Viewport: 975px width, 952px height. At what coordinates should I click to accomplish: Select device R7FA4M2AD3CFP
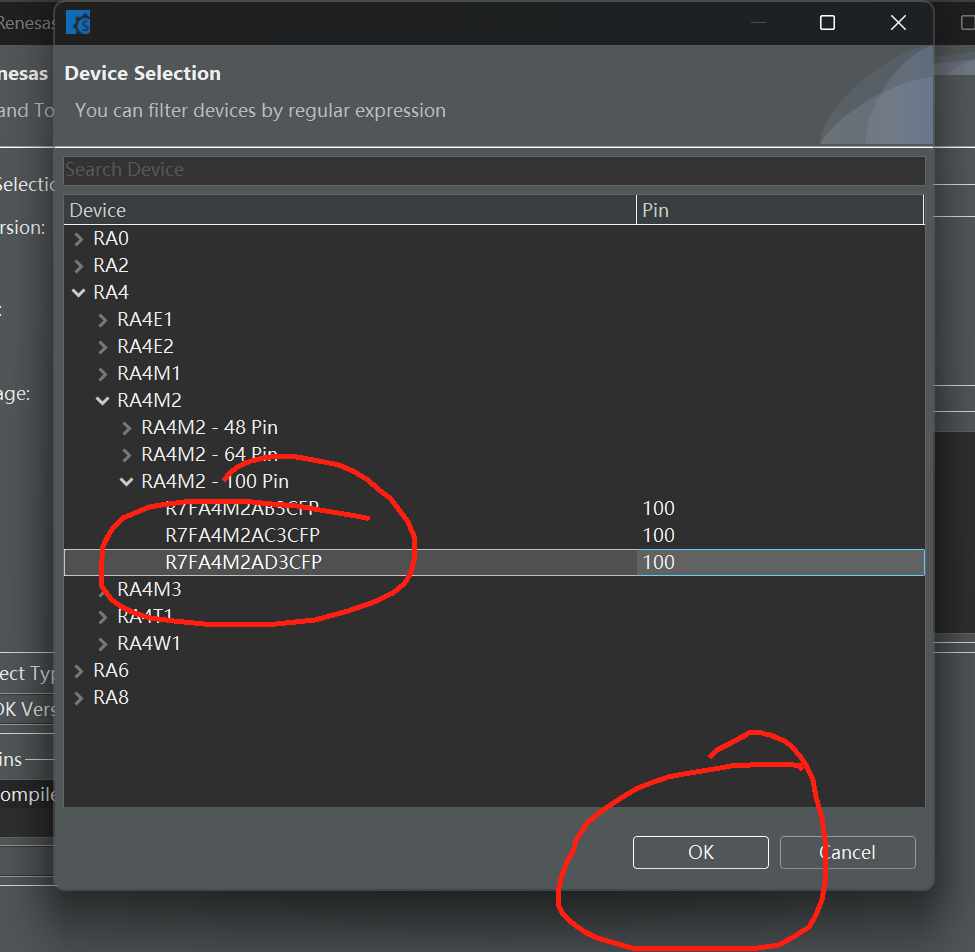[244, 563]
